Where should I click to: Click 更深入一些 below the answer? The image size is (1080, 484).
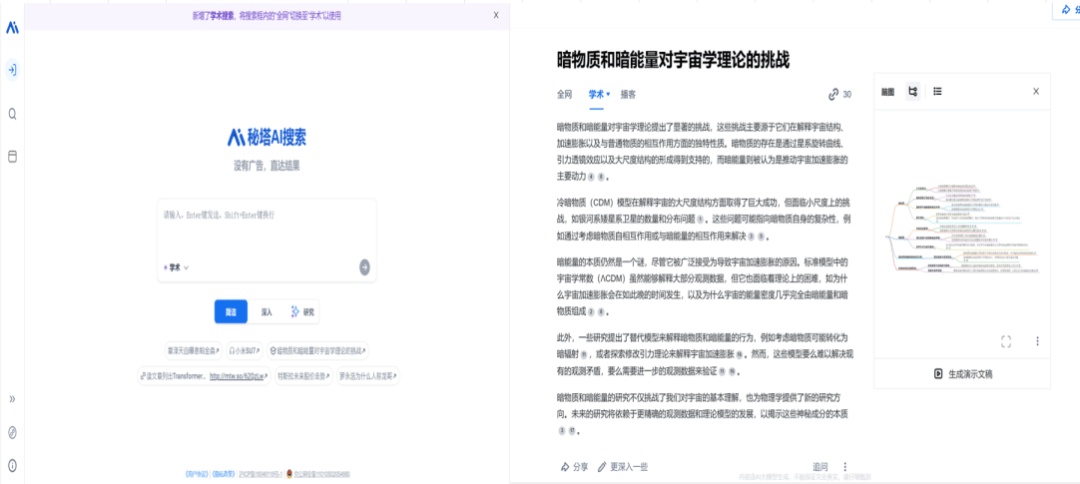coord(623,466)
